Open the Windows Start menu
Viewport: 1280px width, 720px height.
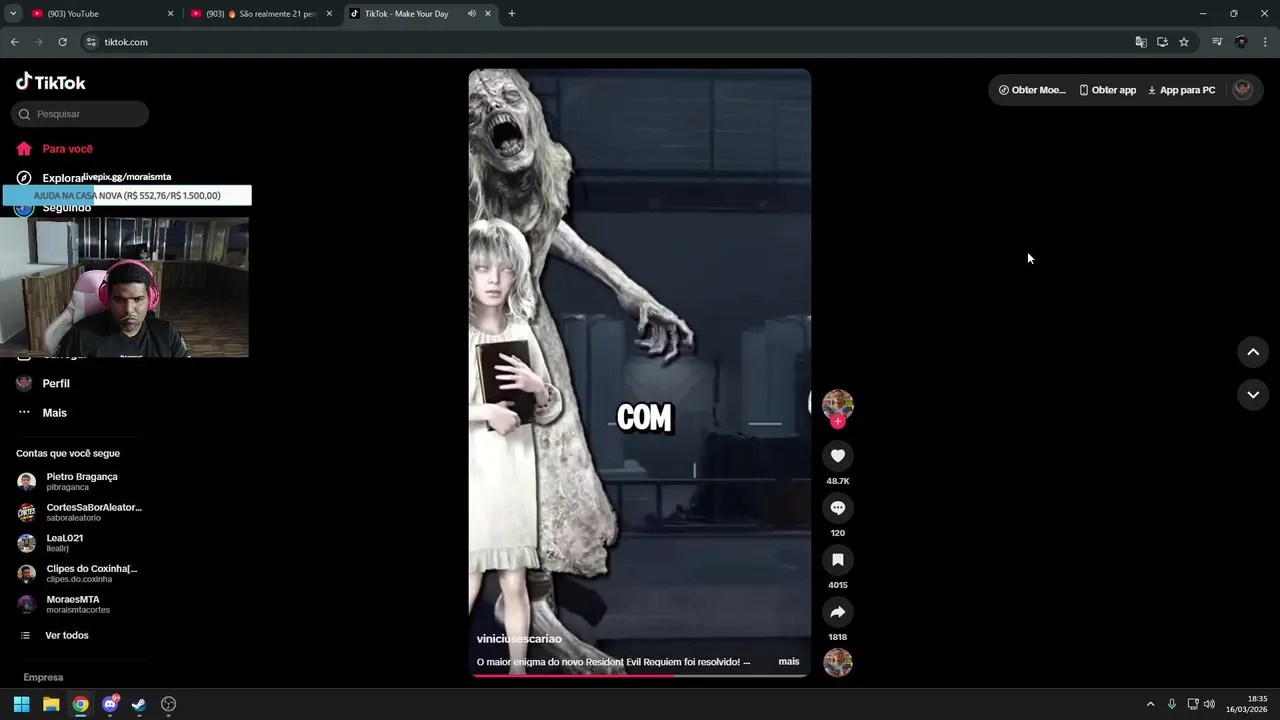pos(21,704)
